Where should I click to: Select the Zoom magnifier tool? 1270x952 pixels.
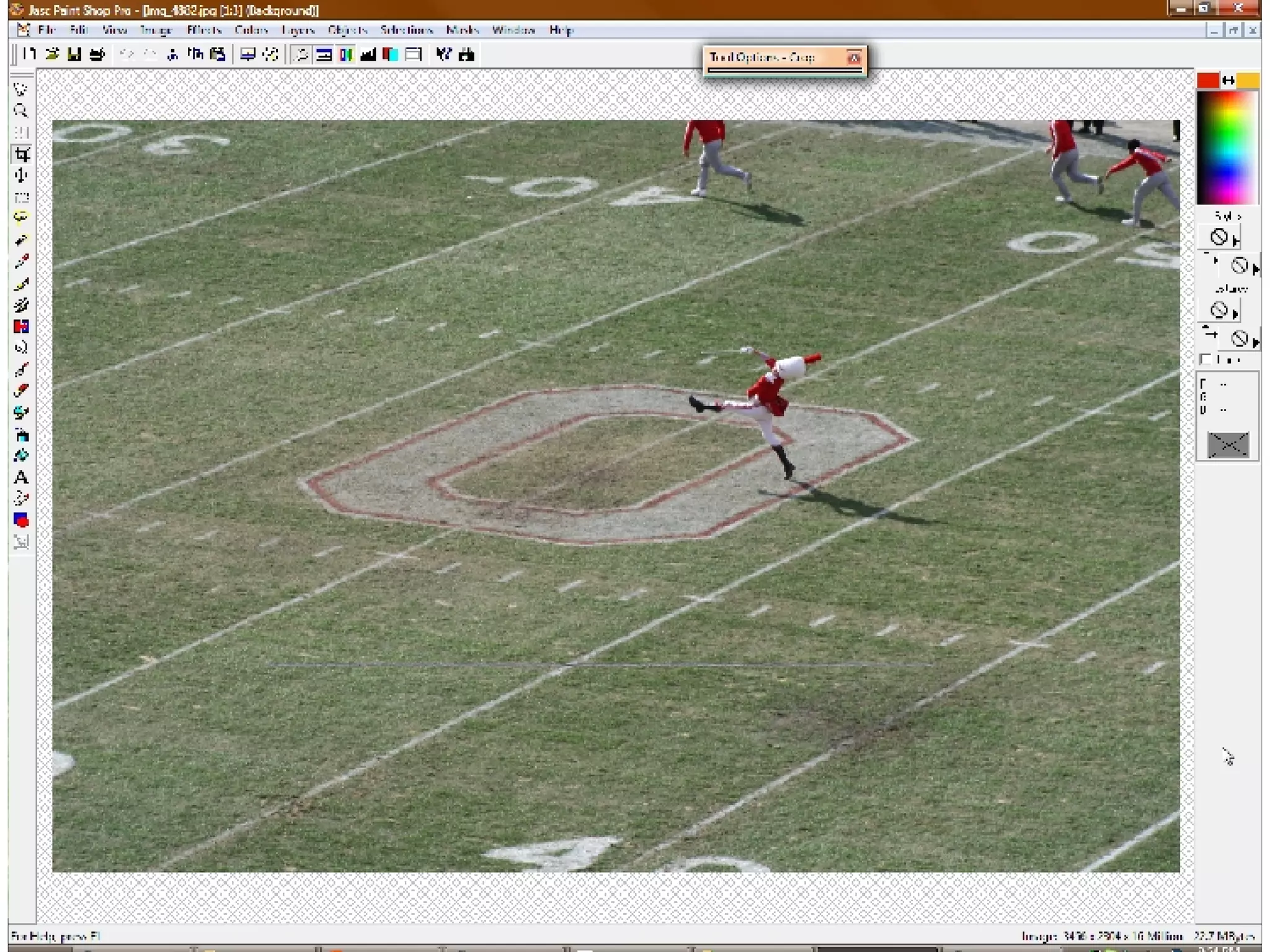20,111
